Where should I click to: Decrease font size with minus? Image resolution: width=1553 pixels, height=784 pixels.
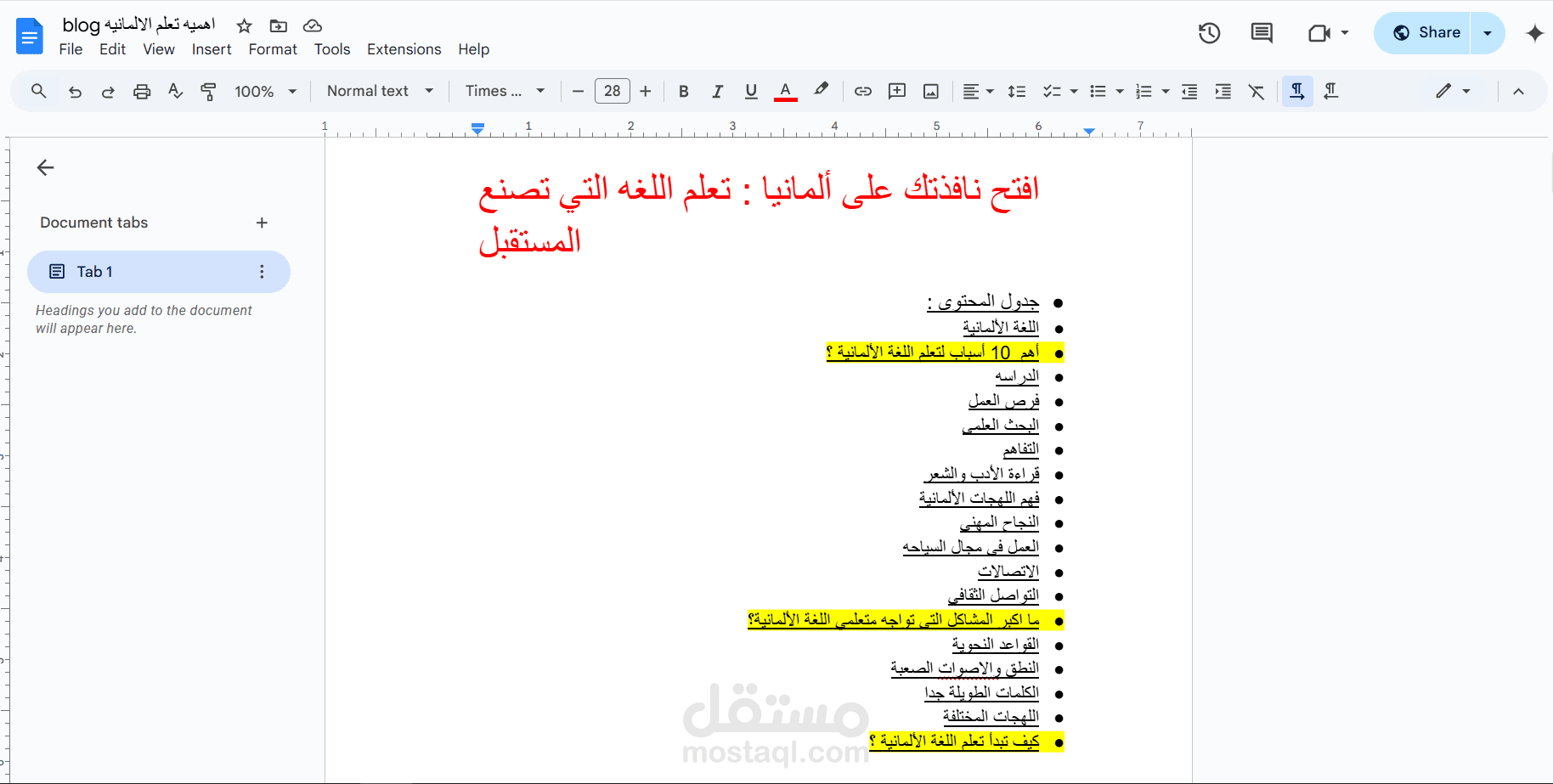(x=578, y=91)
